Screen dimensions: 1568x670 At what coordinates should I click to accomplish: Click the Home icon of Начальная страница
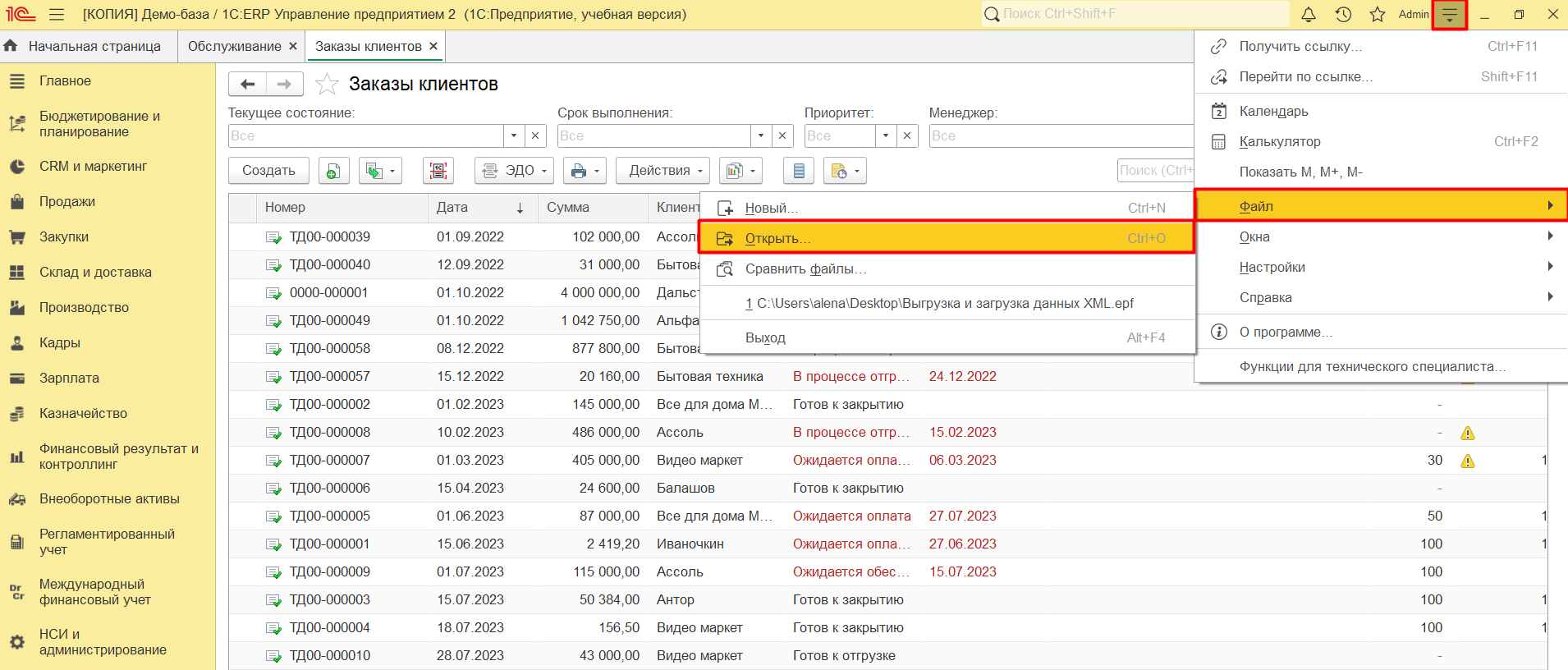(11, 46)
